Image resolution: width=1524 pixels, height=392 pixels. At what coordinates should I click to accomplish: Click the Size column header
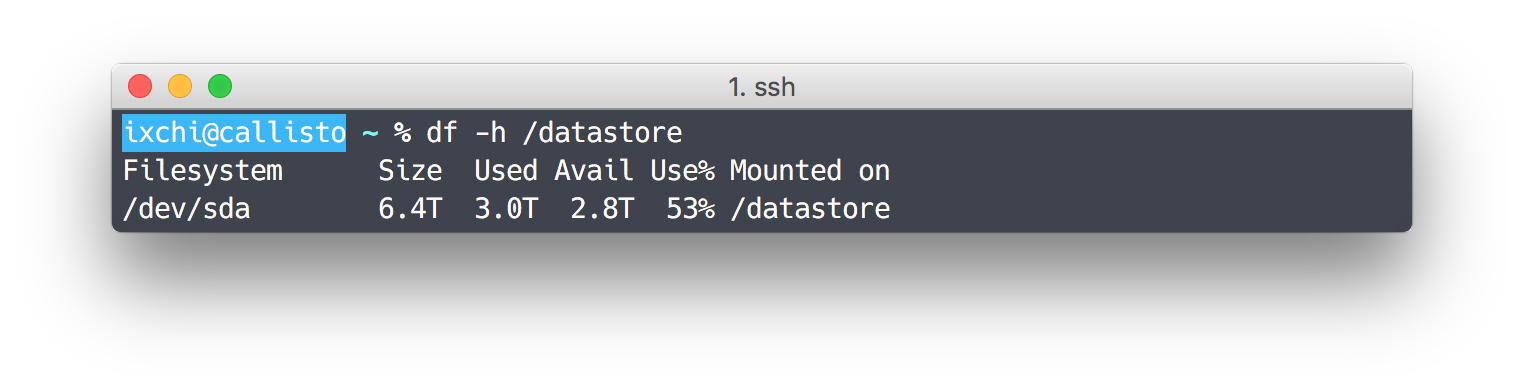(x=410, y=171)
